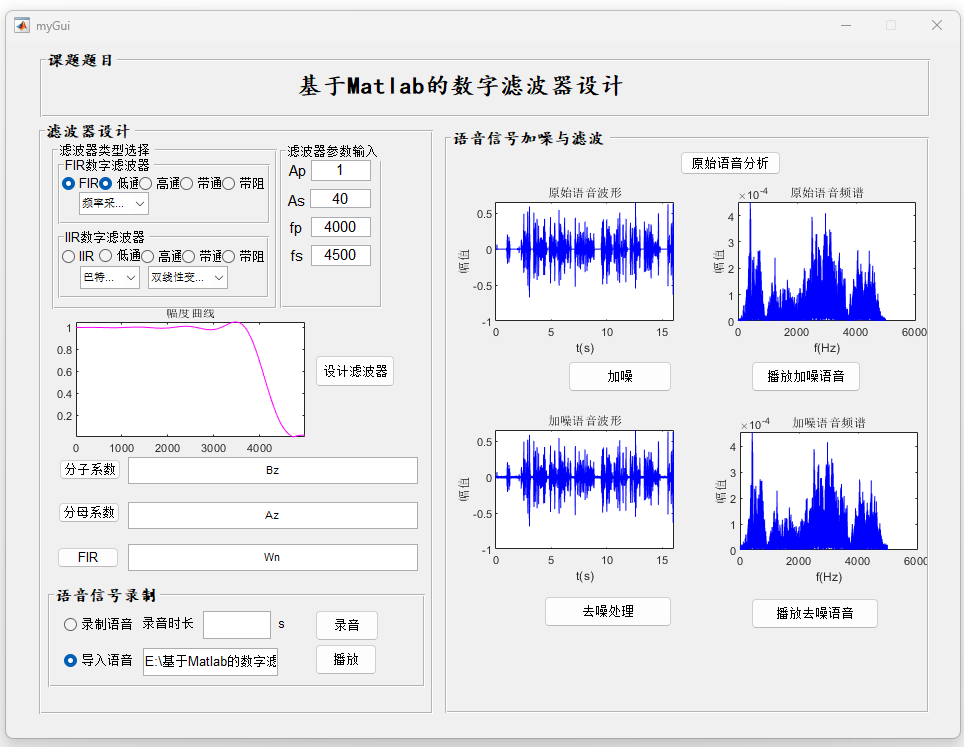Screen dimensions: 964x747
Task: Click the fs frequency input field
Action: [341, 255]
